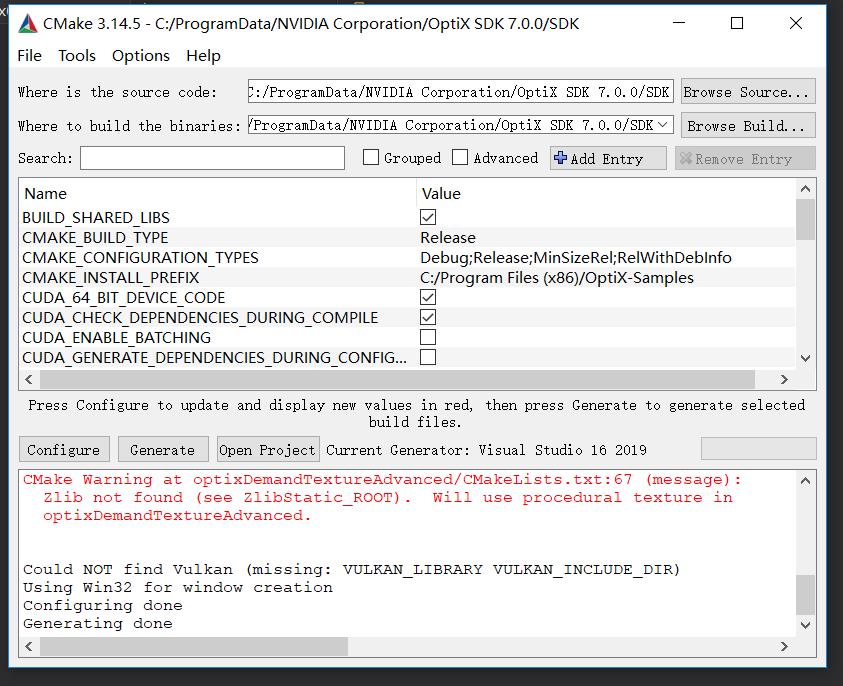Click the variable list scroll down arrow
Image resolution: width=843 pixels, height=686 pixels.
(805, 358)
